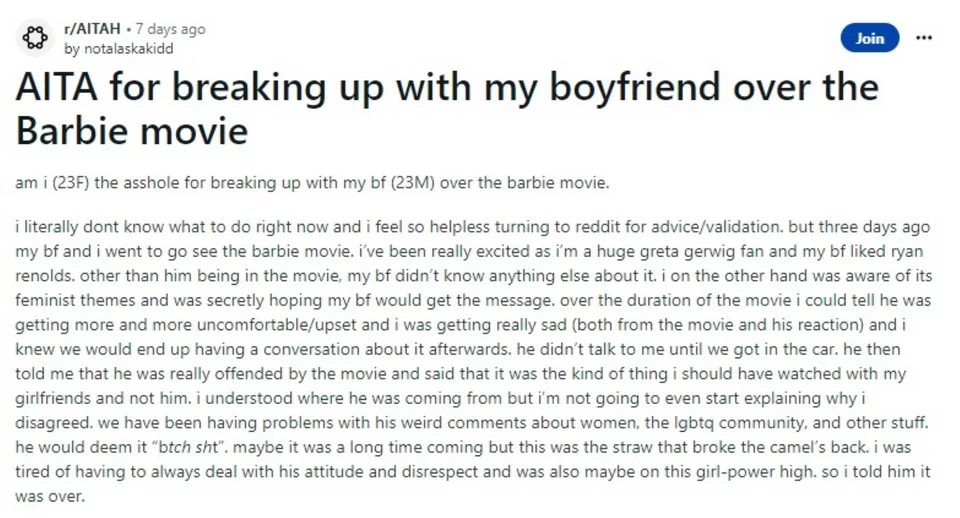
Task: Click the italic 'btch sht' quote
Action: 189,447
